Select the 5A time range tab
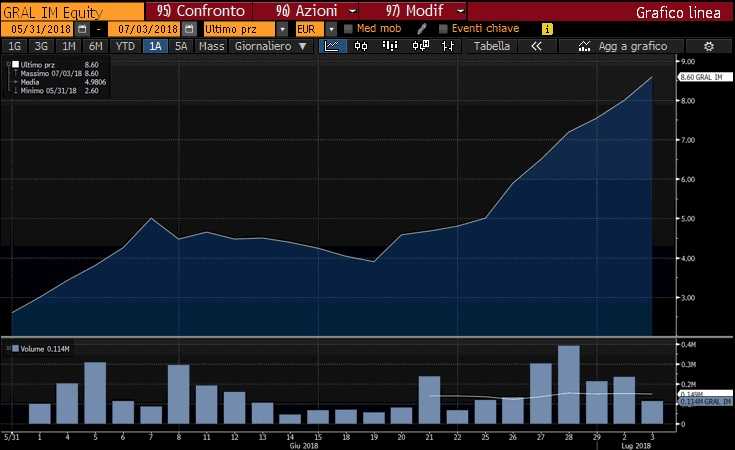This screenshot has width=735, height=450. point(181,46)
